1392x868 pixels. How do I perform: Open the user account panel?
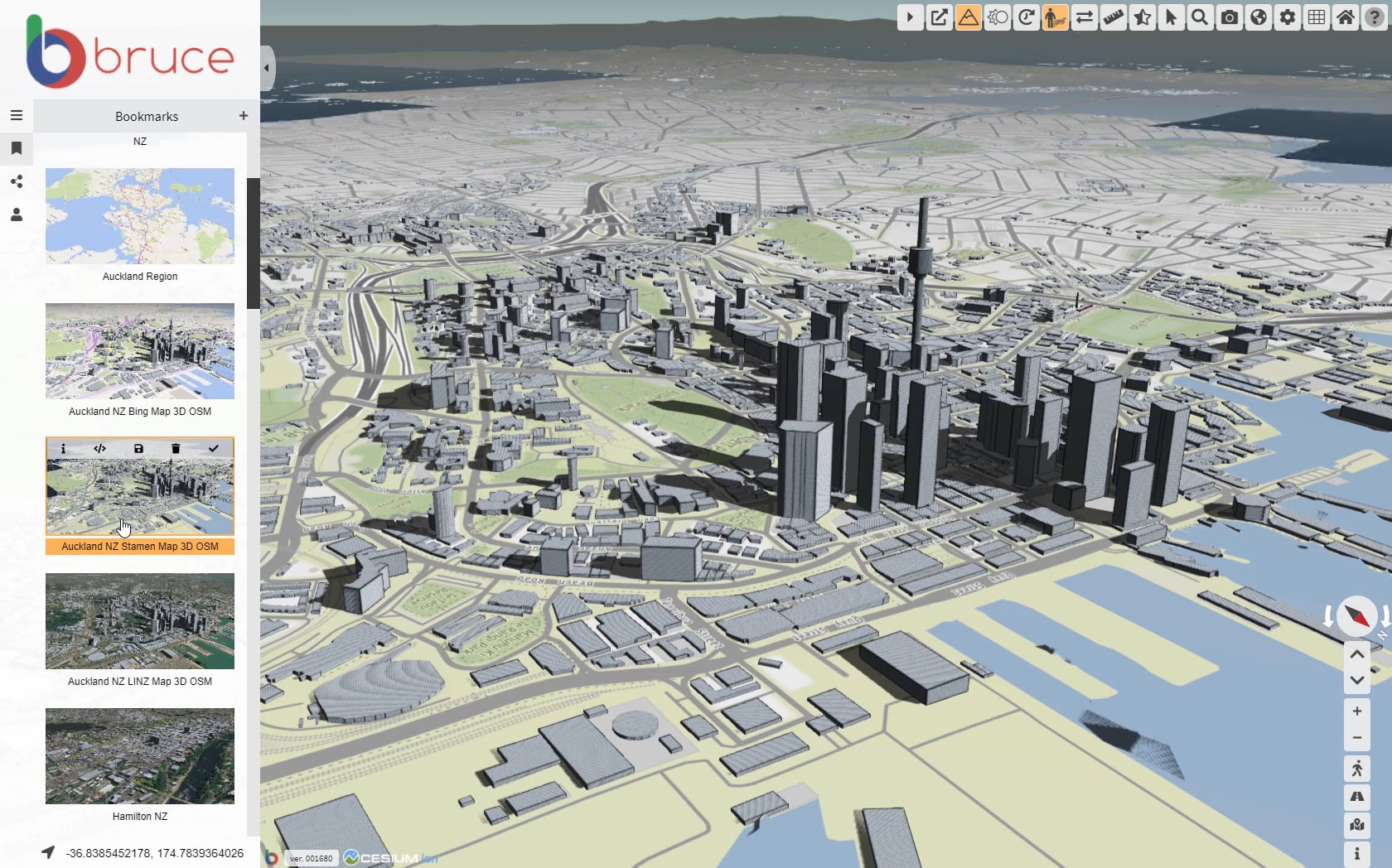[x=17, y=215]
